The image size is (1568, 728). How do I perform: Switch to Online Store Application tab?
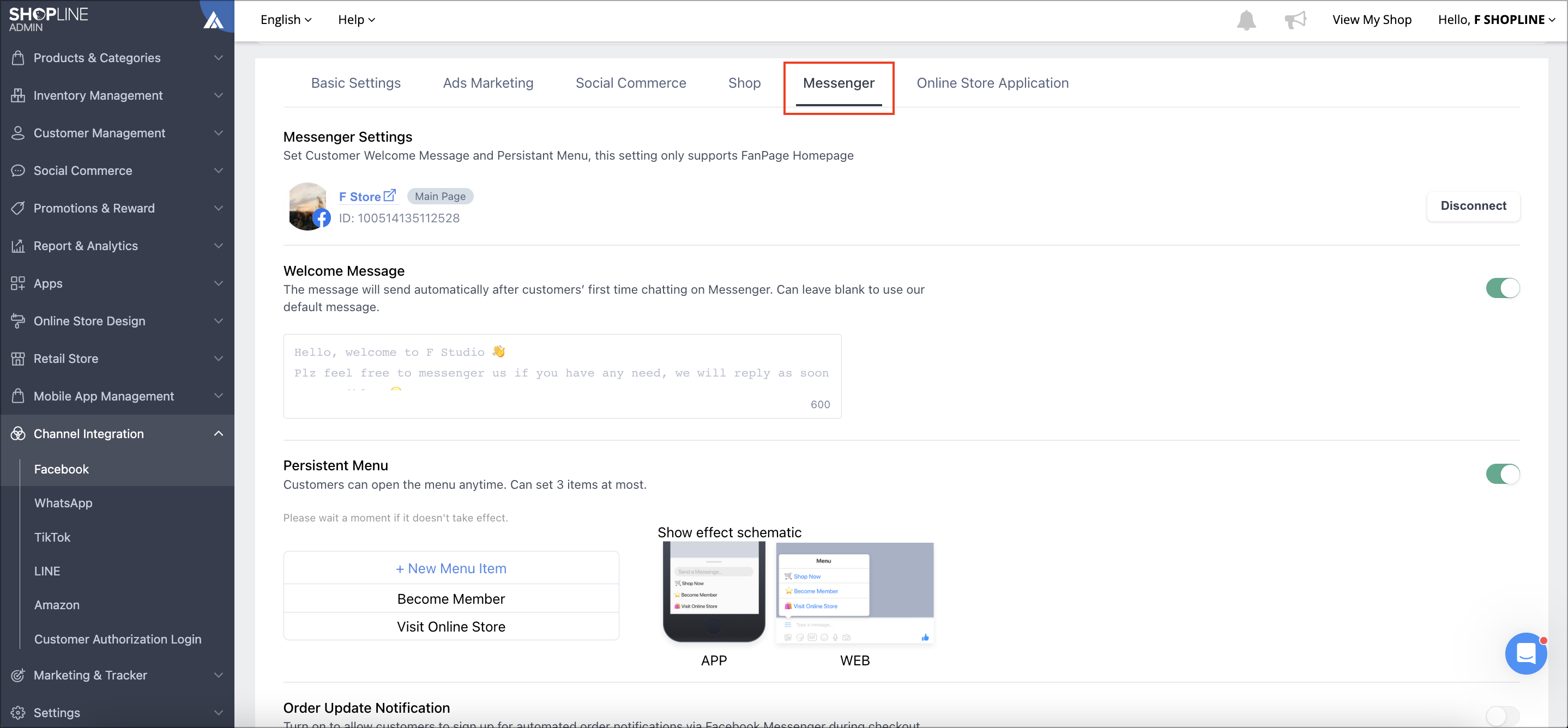click(x=992, y=83)
